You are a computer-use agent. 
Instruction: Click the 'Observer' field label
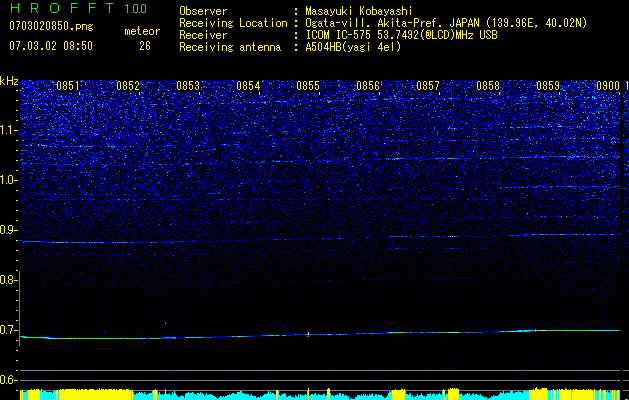pos(203,11)
